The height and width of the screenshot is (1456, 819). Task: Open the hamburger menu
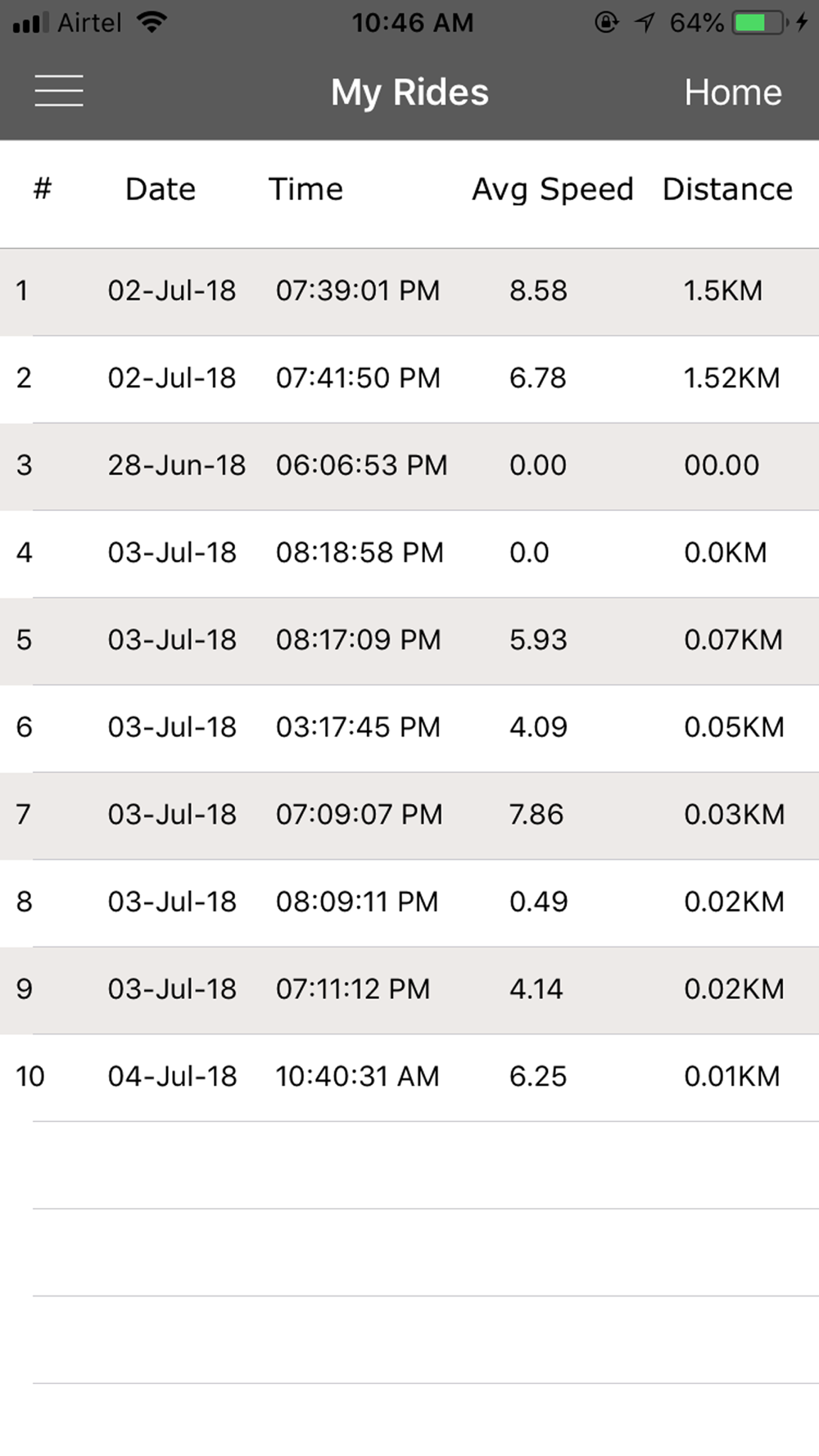coord(59,91)
